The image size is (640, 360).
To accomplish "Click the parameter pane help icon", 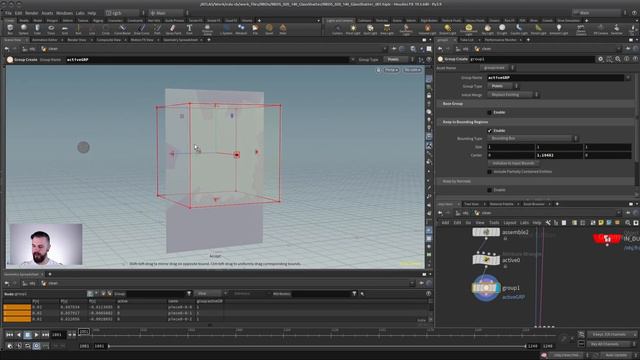I will tap(636, 59).
